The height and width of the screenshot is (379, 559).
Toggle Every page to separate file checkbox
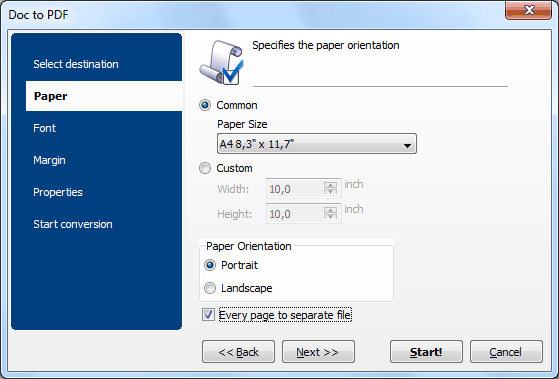[x=208, y=315]
